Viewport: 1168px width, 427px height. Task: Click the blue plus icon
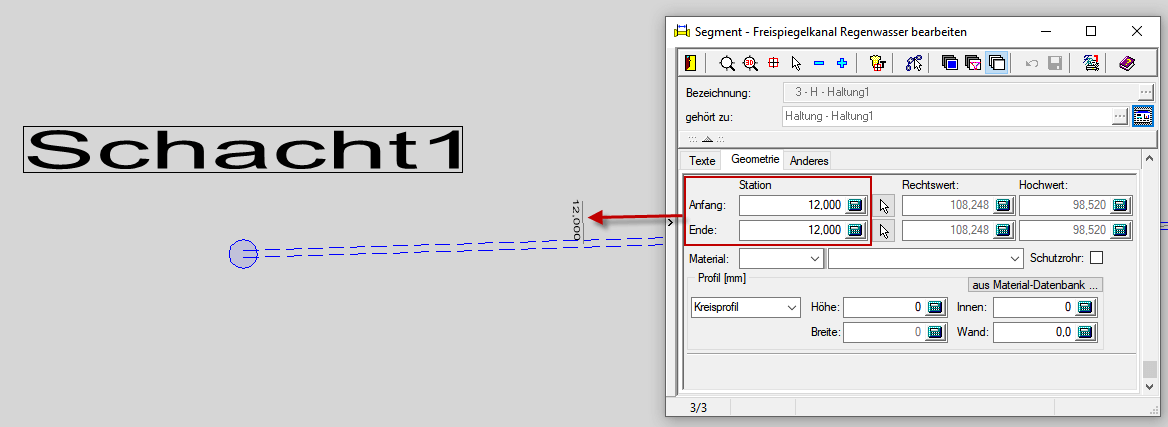(x=842, y=63)
